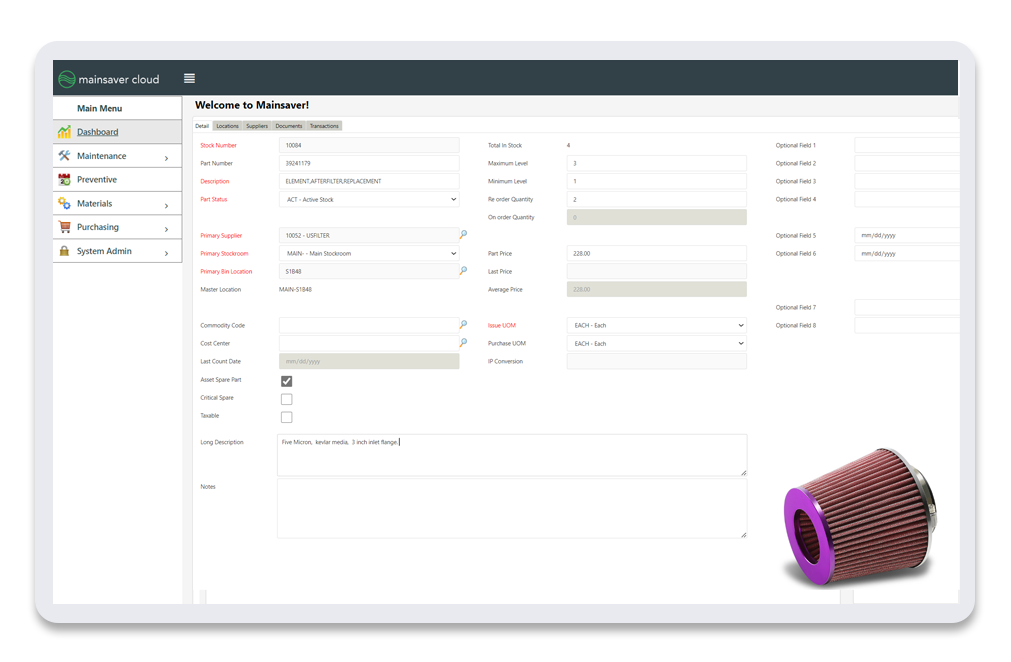The height and width of the screenshot is (662, 1011).
Task: Enable the Critical Spare checkbox
Action: pyautogui.click(x=286, y=398)
